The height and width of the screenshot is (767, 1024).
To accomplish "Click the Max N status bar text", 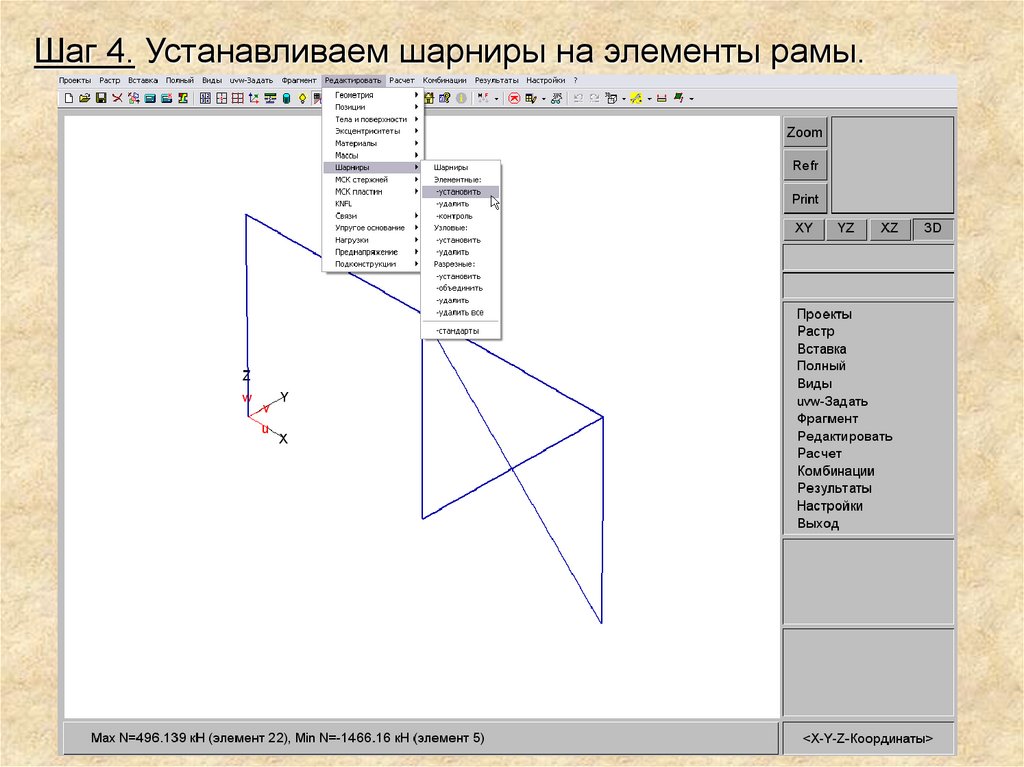I will pos(287,738).
